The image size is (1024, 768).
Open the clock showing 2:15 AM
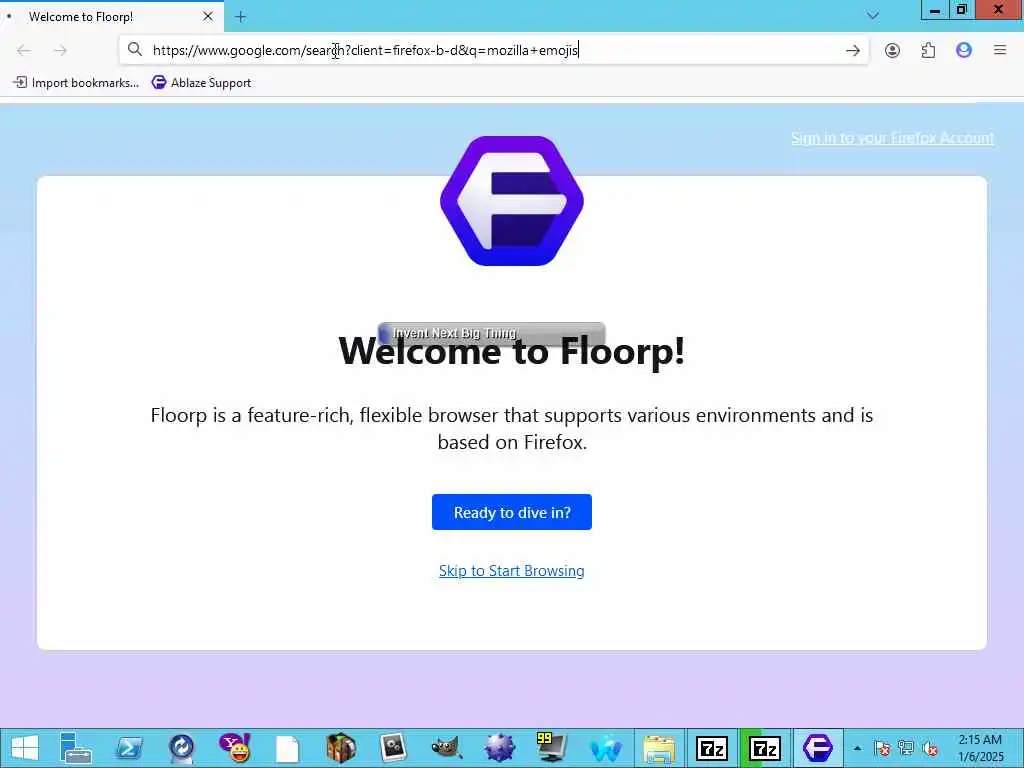point(980,748)
